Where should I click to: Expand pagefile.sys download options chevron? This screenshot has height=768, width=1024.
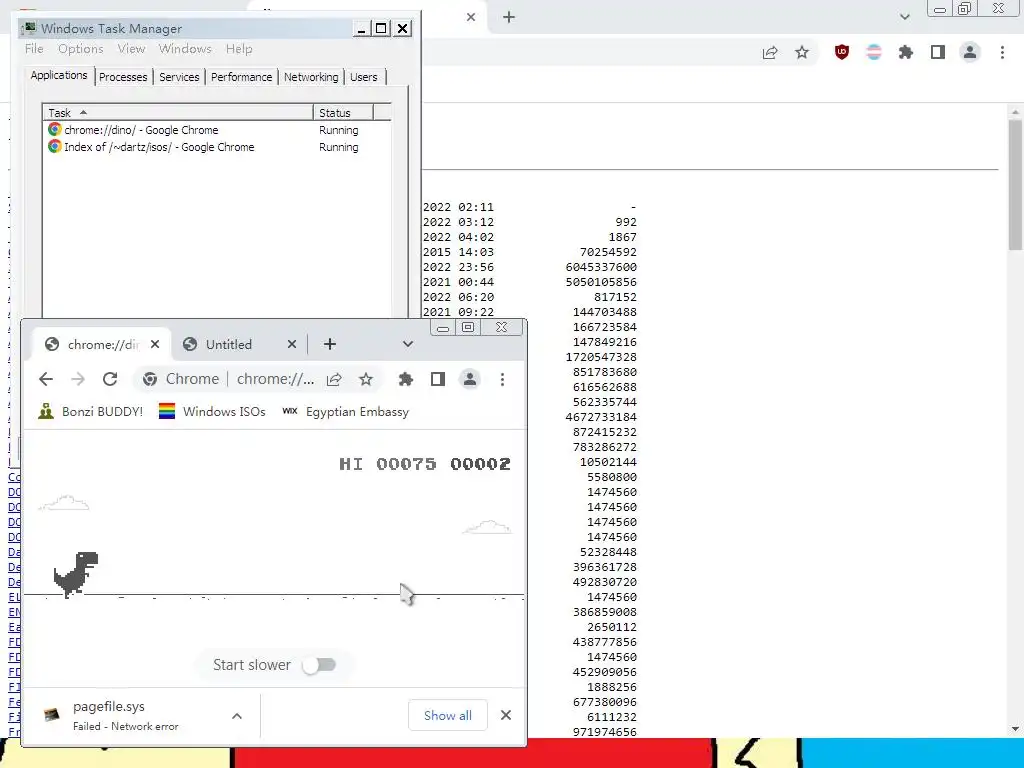[237, 716]
